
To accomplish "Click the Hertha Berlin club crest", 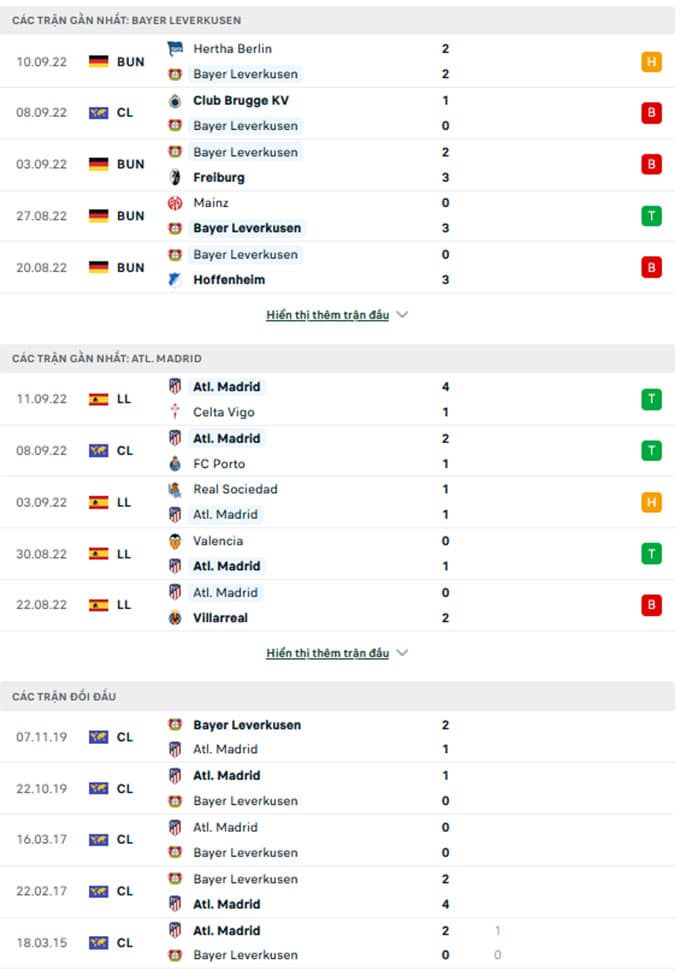I will pyautogui.click(x=175, y=49).
